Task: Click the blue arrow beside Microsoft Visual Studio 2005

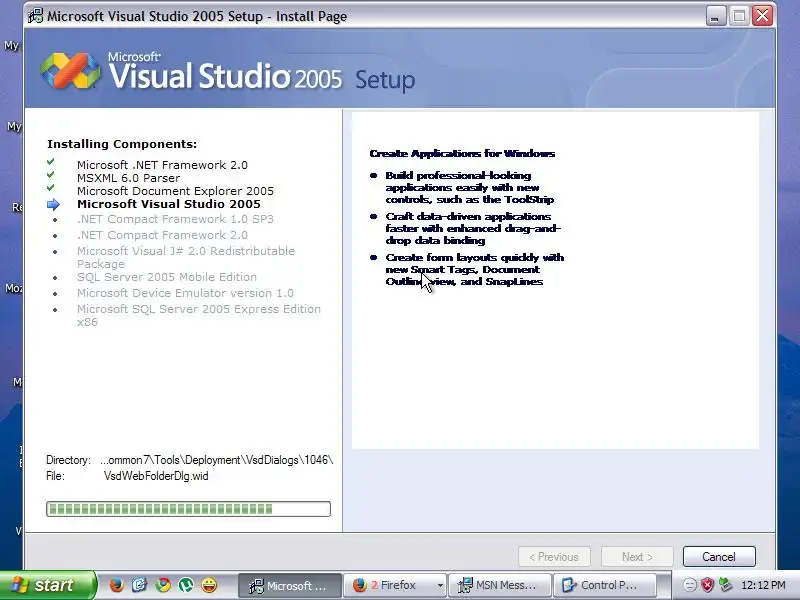Action: (x=53, y=205)
